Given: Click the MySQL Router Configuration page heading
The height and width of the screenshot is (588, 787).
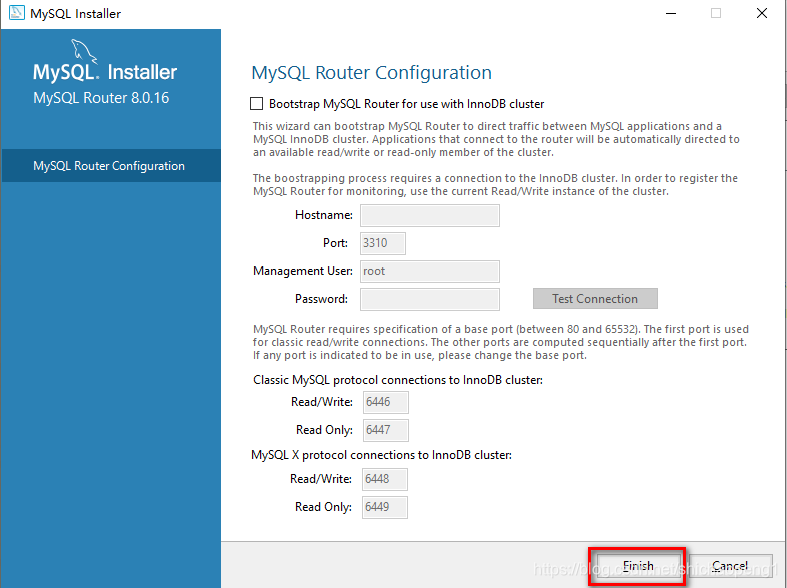Looking at the screenshot, I should click(x=371, y=73).
